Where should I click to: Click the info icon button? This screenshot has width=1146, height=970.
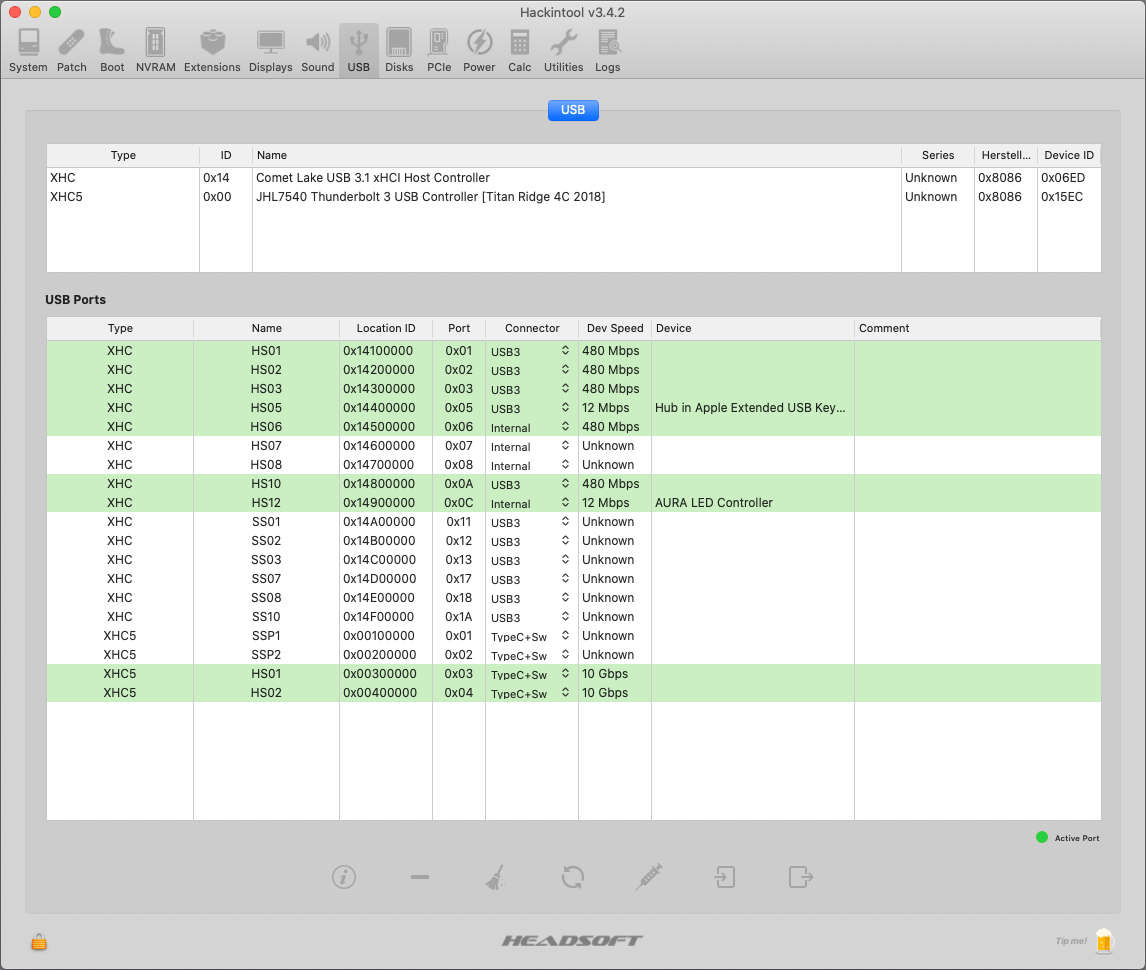[344, 877]
